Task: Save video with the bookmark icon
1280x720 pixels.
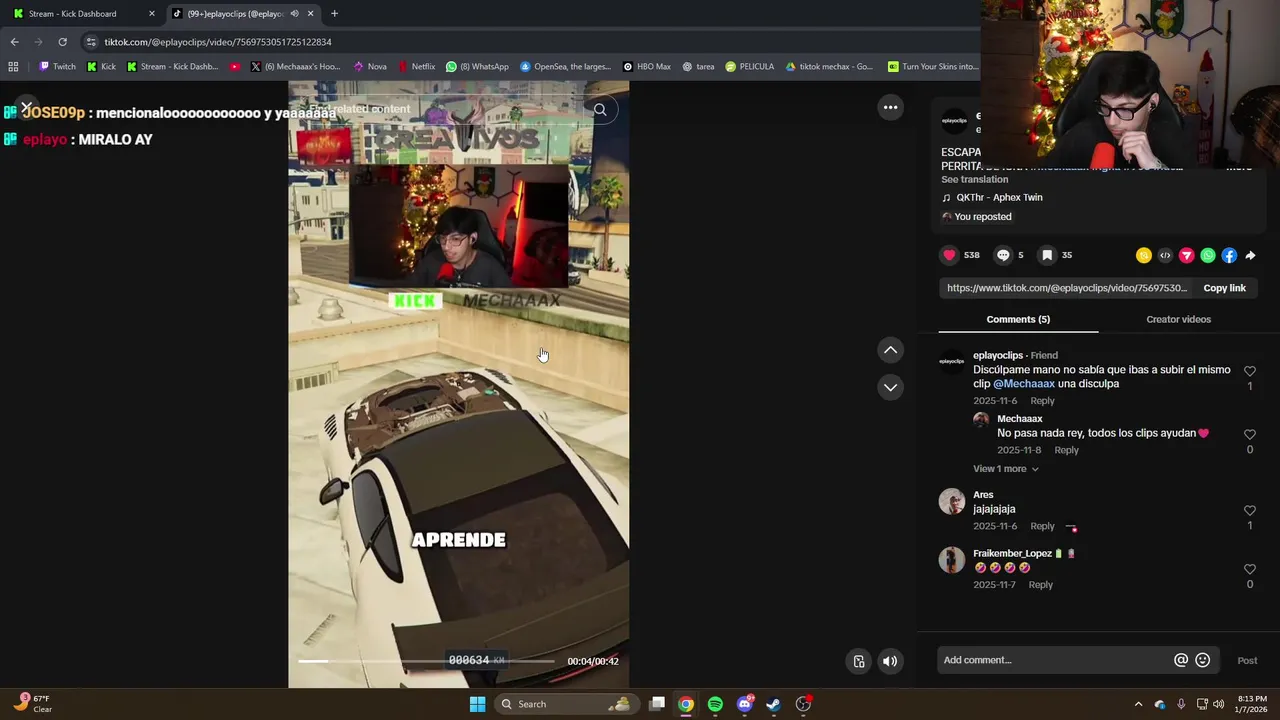Action: coord(1047,255)
